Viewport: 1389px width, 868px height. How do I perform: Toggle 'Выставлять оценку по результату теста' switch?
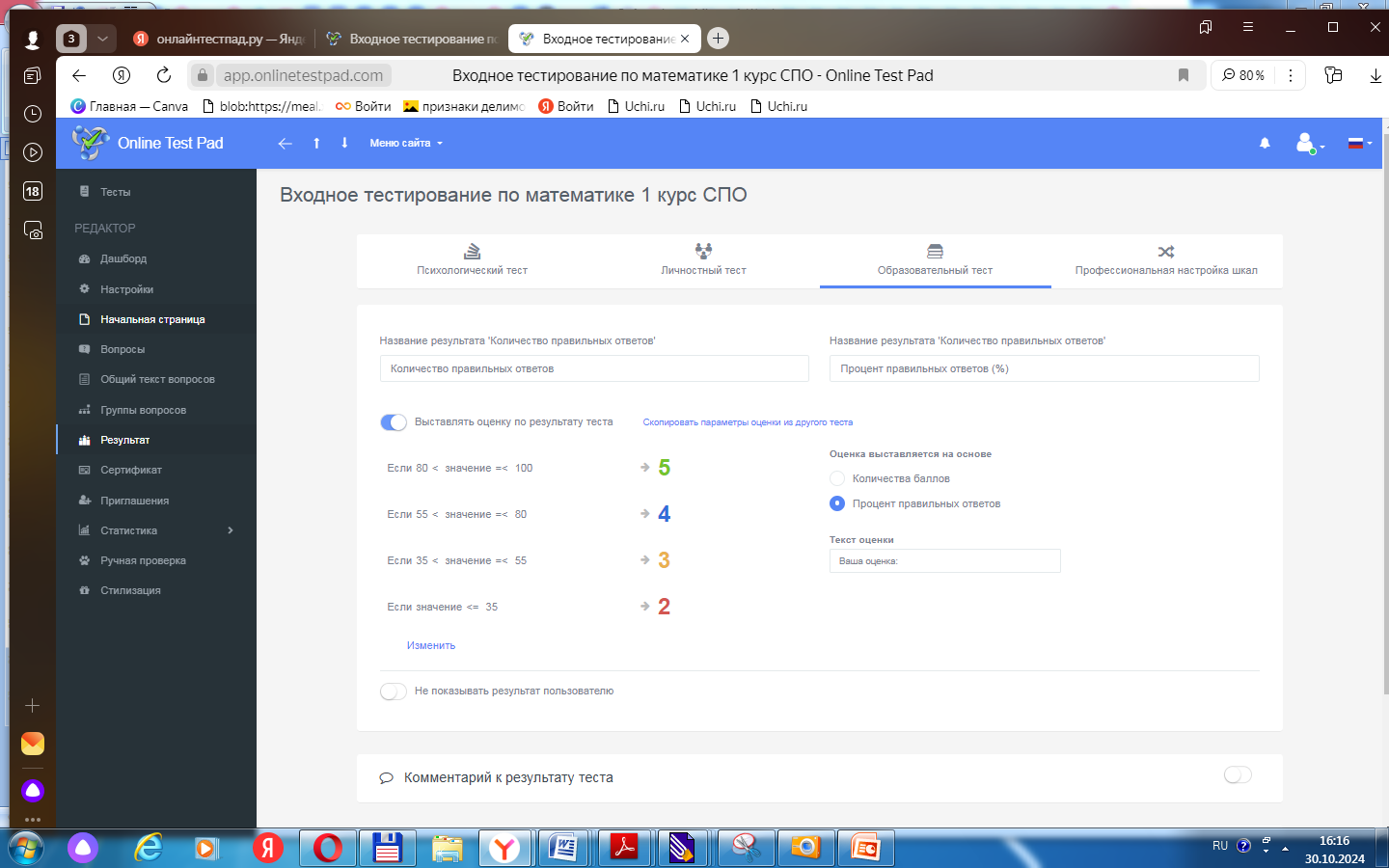tap(394, 422)
